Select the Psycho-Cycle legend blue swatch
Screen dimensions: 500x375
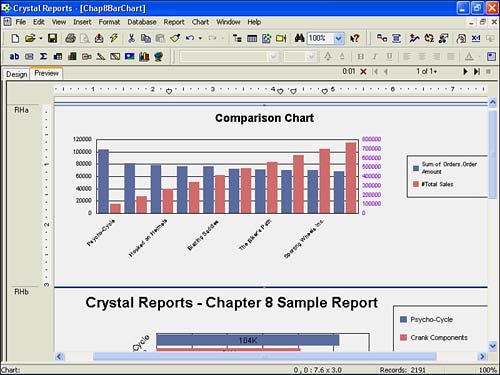(x=403, y=319)
